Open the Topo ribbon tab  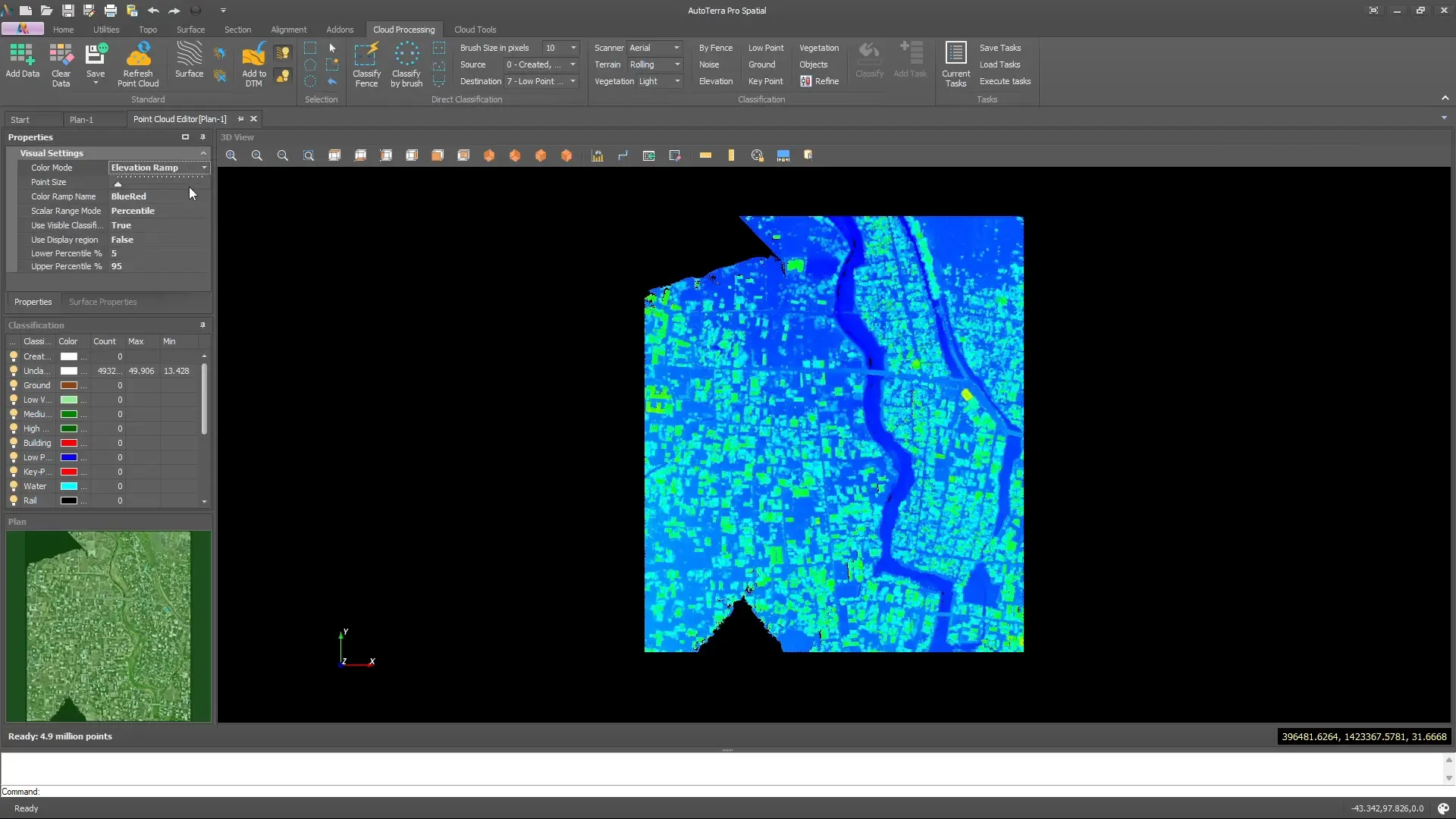click(x=148, y=30)
